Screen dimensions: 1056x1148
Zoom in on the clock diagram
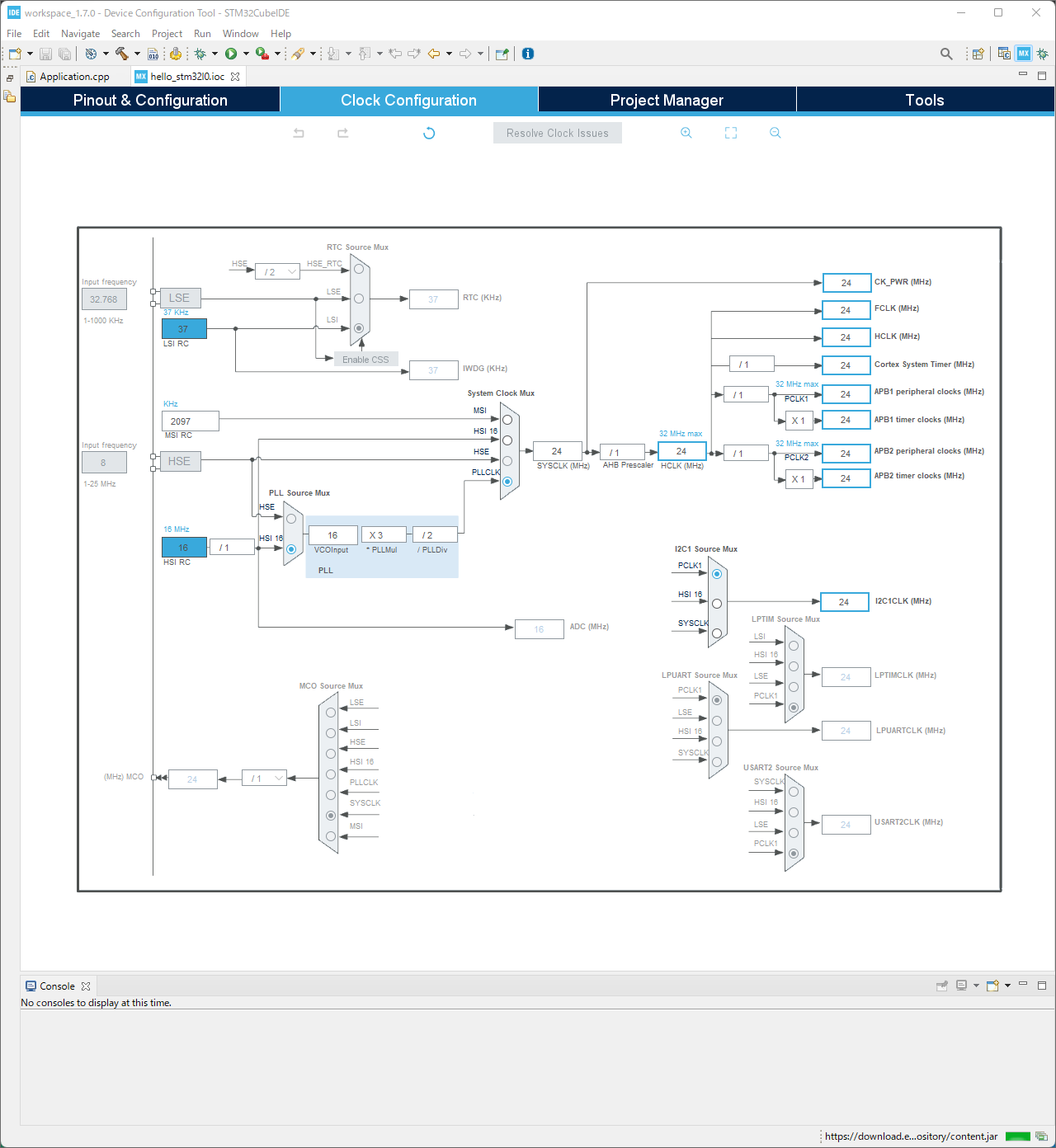click(686, 133)
